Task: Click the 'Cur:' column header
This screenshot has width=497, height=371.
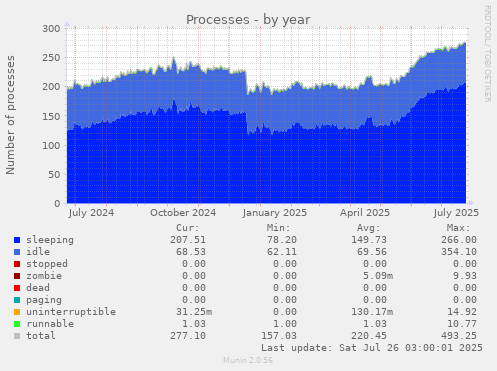Action: (x=188, y=228)
